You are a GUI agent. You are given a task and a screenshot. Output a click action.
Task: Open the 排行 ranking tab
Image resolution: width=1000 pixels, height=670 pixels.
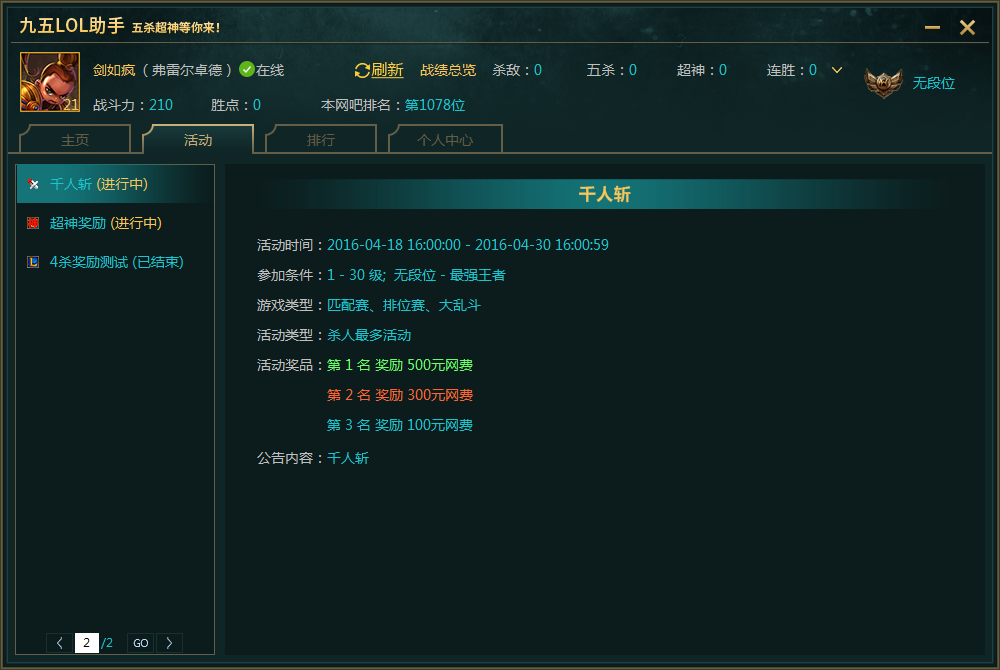click(321, 140)
